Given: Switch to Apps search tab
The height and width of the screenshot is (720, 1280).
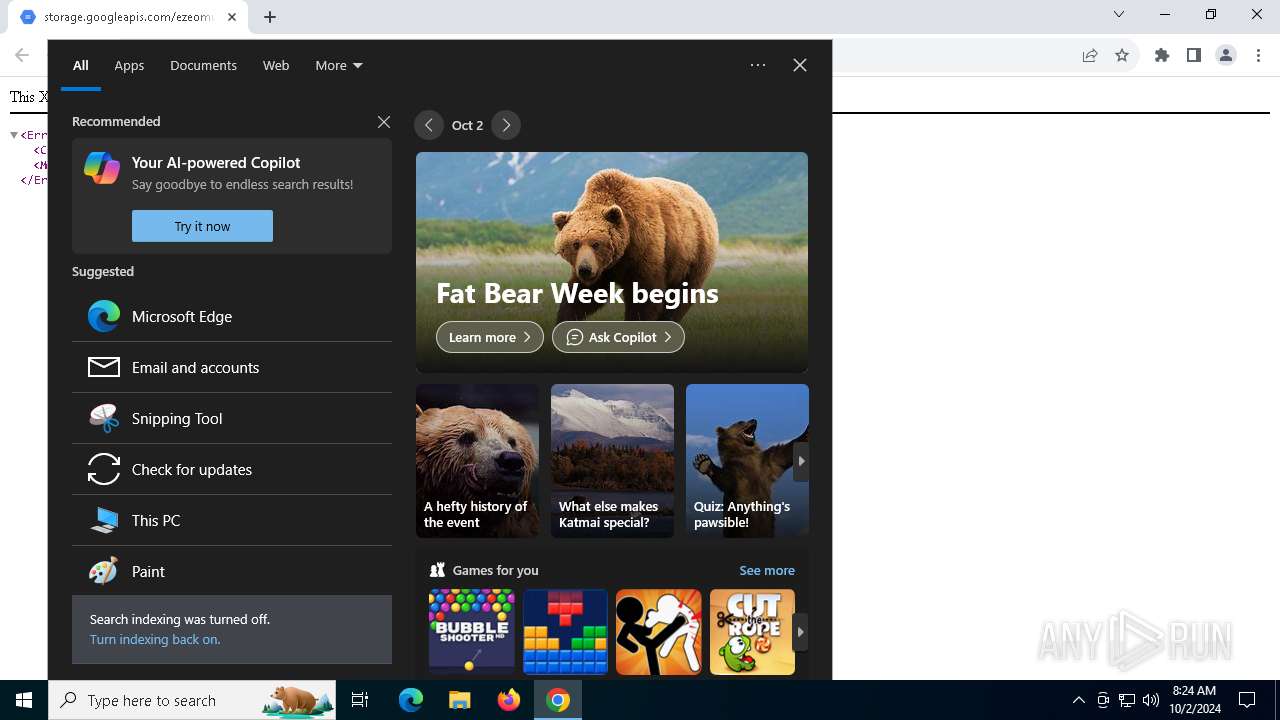Looking at the screenshot, I should (129, 65).
